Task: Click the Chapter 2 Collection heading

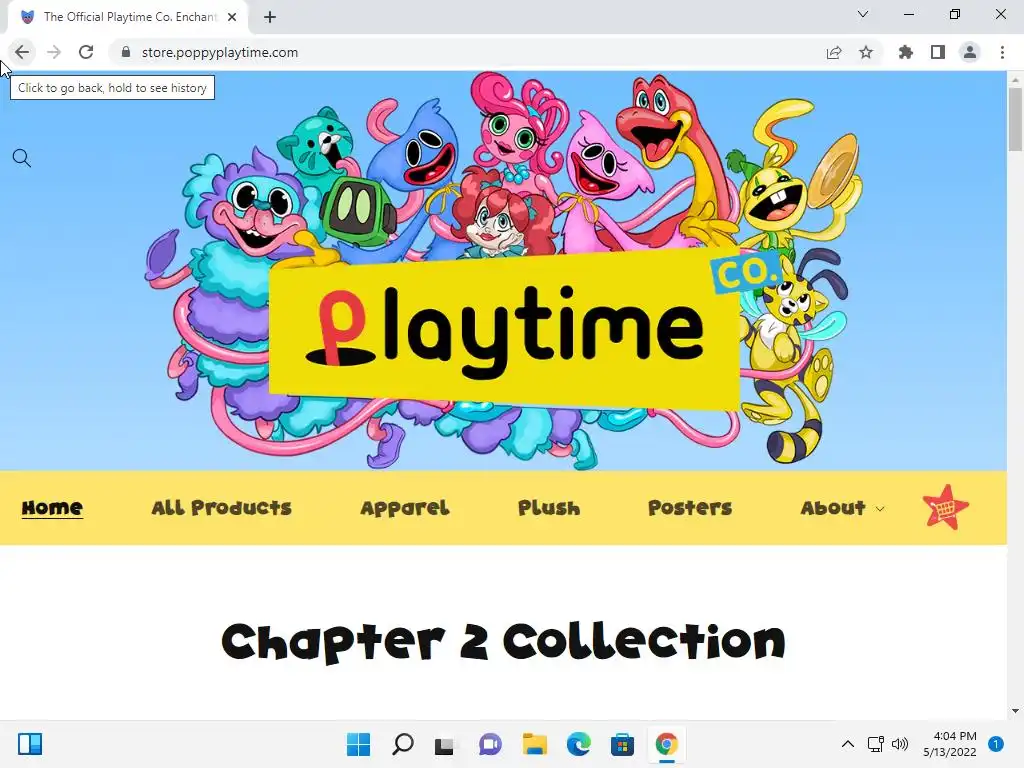Action: point(504,642)
